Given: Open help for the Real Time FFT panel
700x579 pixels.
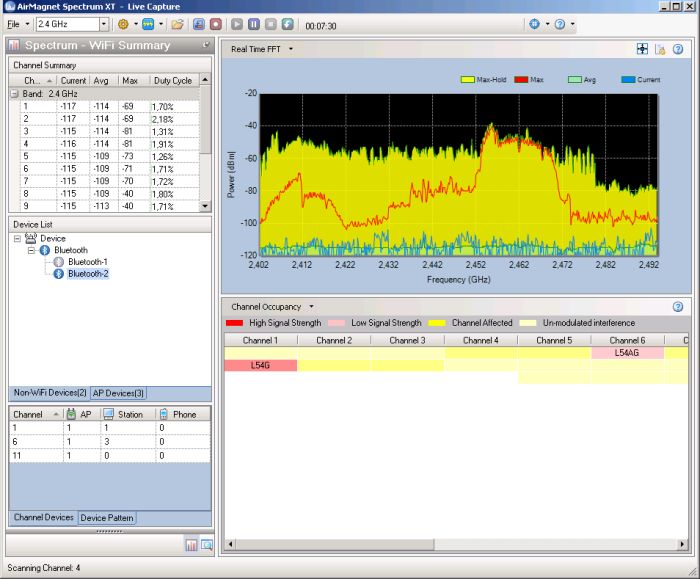Looking at the screenshot, I should point(677,48).
